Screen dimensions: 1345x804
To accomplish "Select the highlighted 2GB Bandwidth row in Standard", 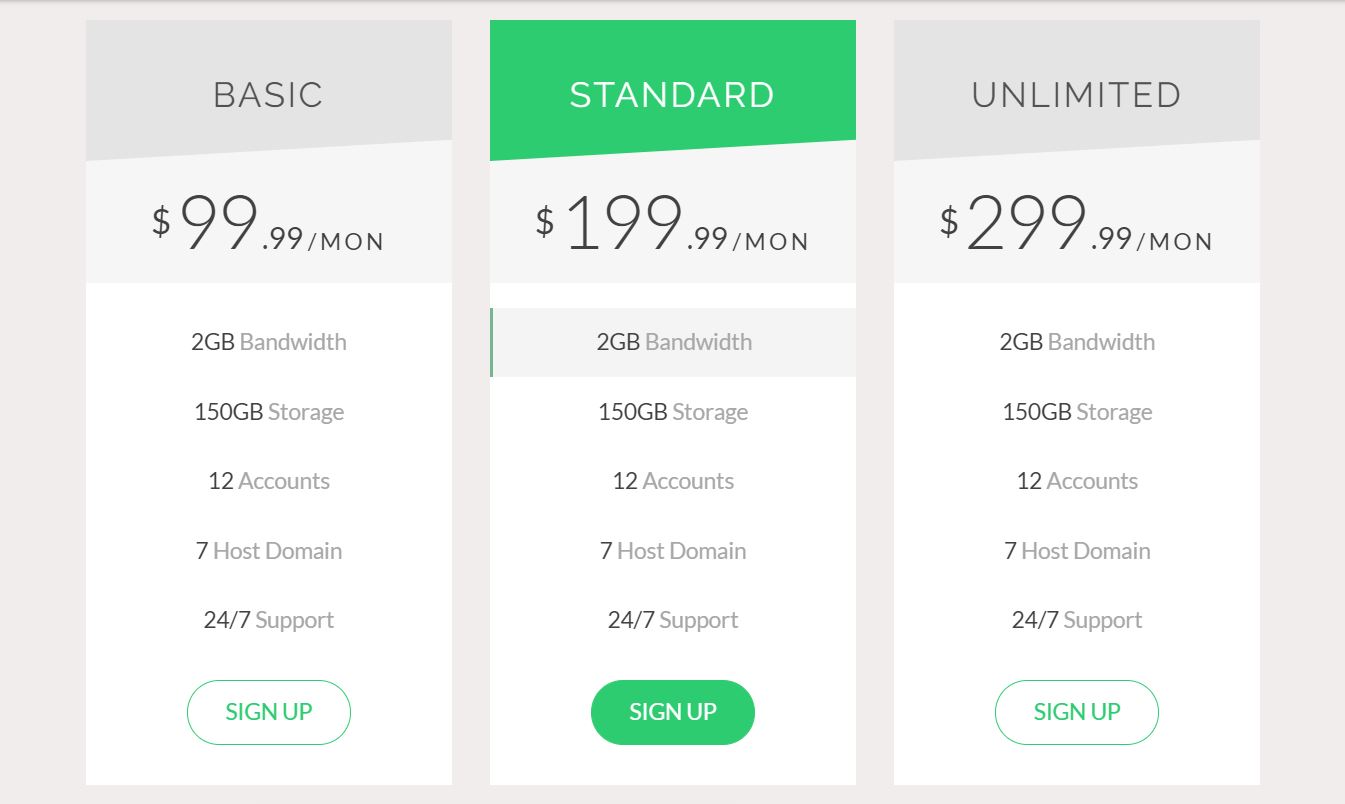I will point(673,342).
